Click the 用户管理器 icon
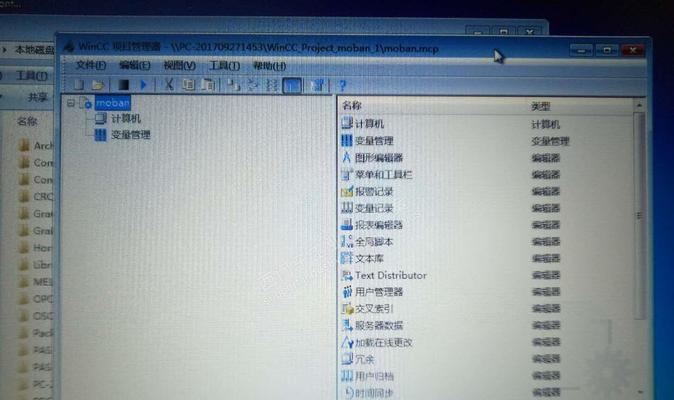The width and height of the screenshot is (674, 400). click(346, 292)
